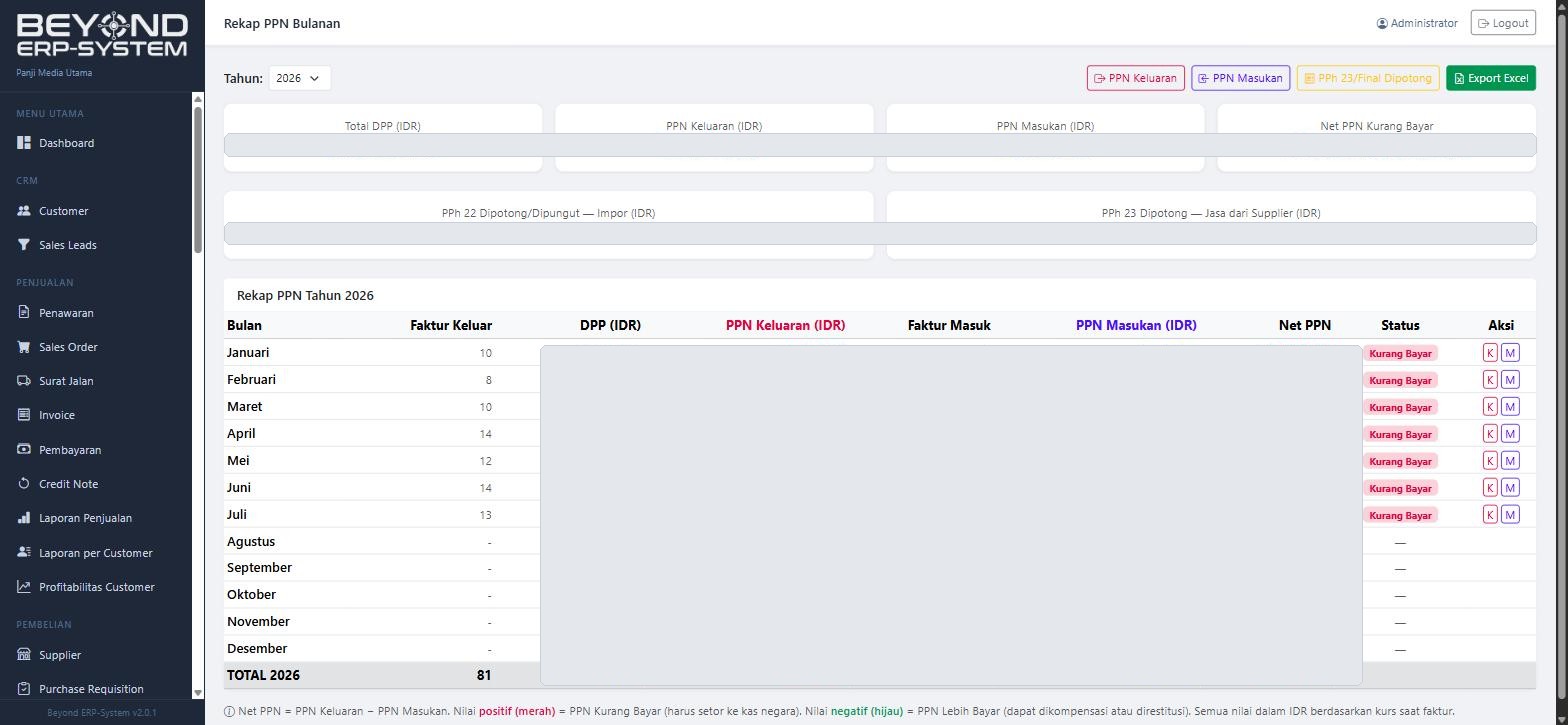This screenshot has width=1568, height=725.
Task: Click the Kurang Bayar status for Juni
Action: point(1400,488)
